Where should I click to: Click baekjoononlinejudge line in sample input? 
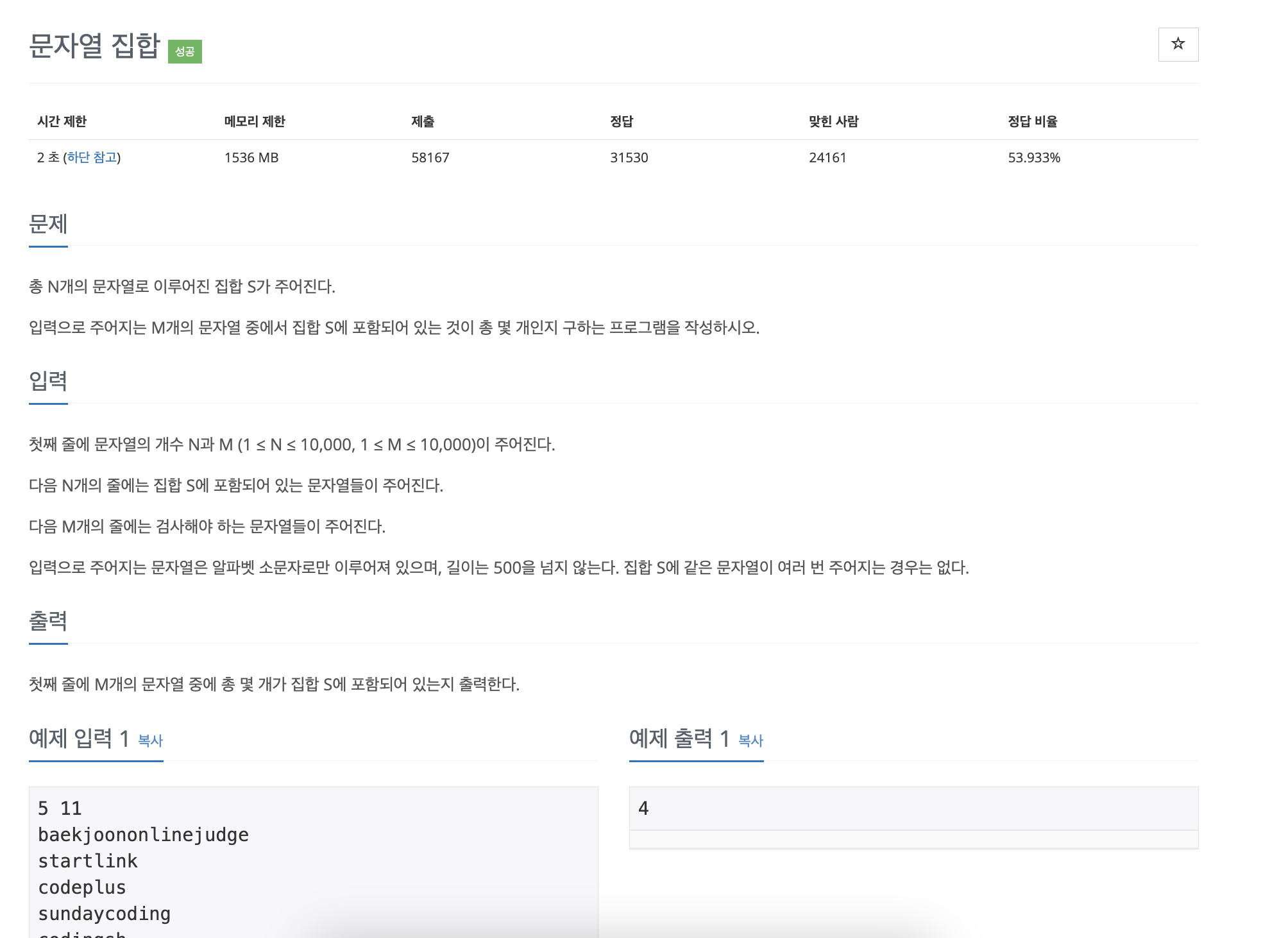click(x=143, y=835)
